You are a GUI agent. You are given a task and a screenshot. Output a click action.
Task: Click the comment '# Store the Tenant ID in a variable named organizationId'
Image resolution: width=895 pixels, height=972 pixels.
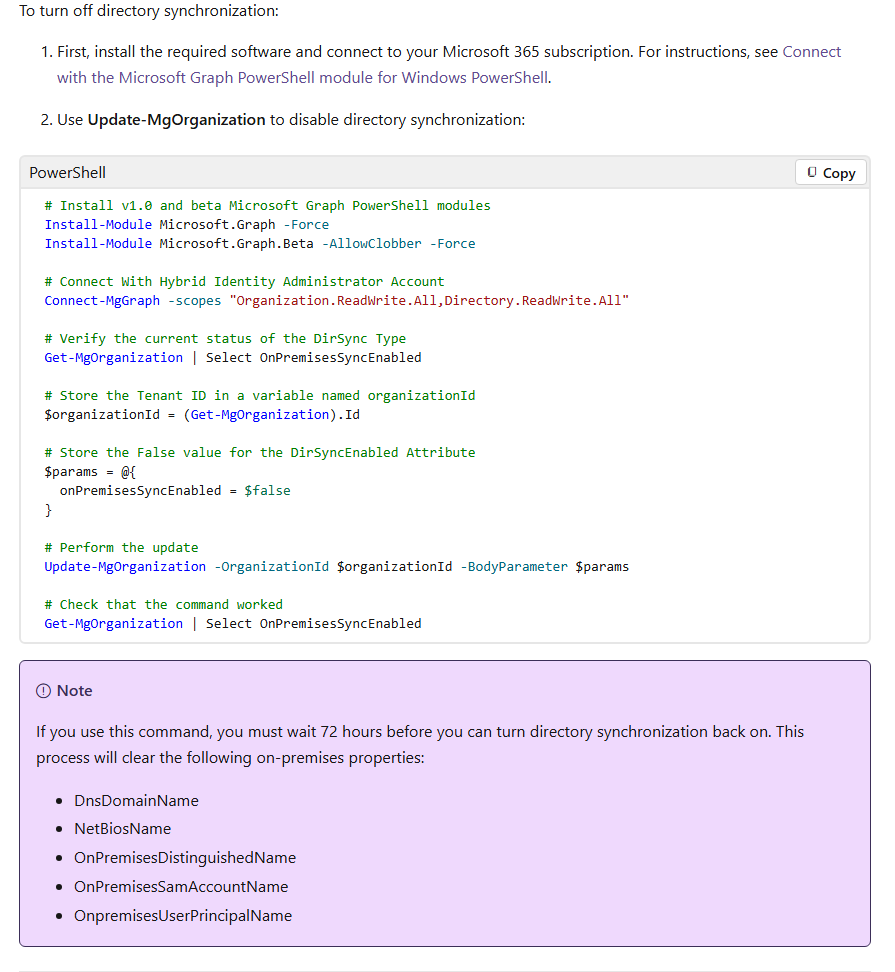pyautogui.click(x=260, y=395)
